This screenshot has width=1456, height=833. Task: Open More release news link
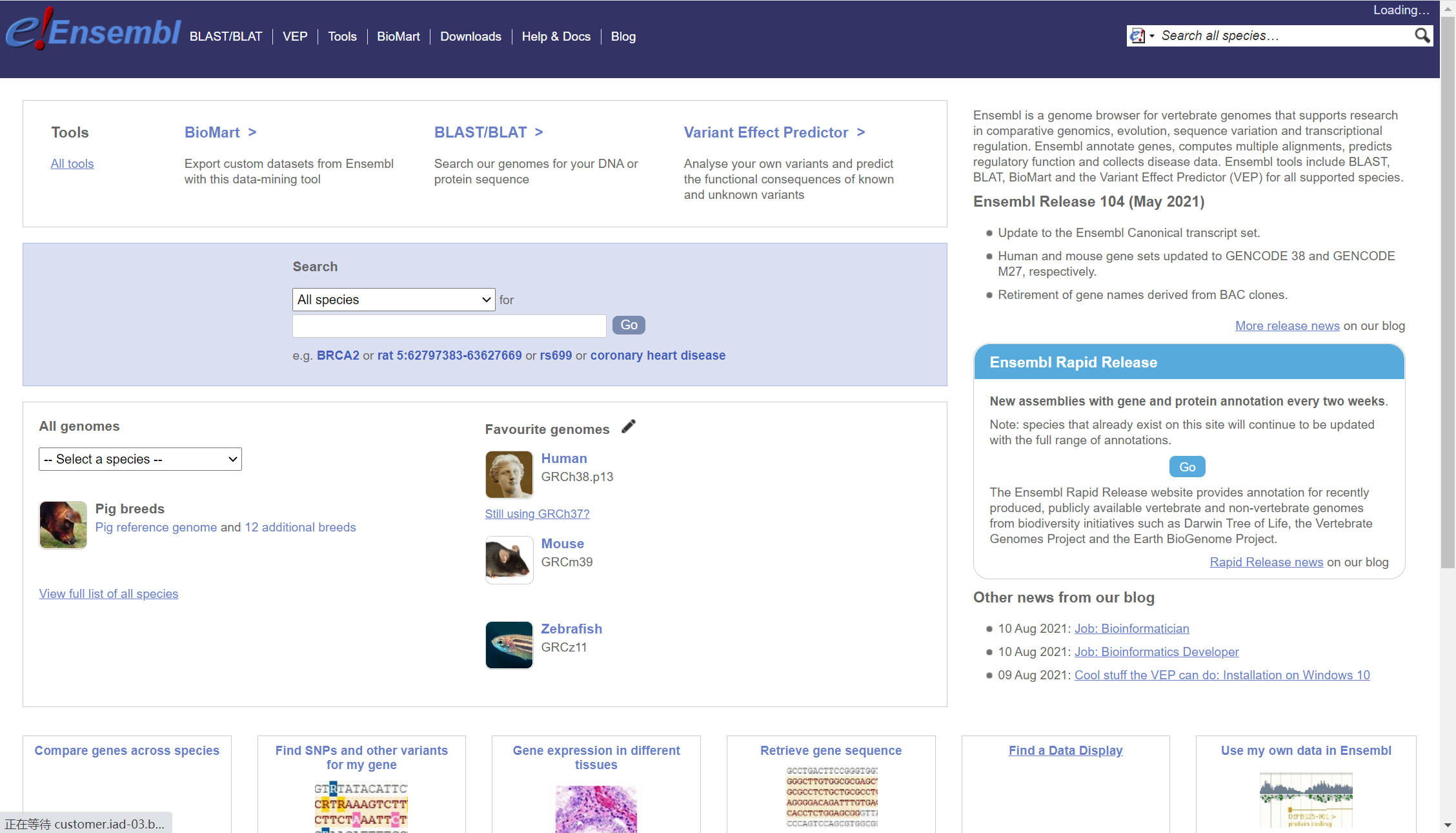tap(1288, 326)
